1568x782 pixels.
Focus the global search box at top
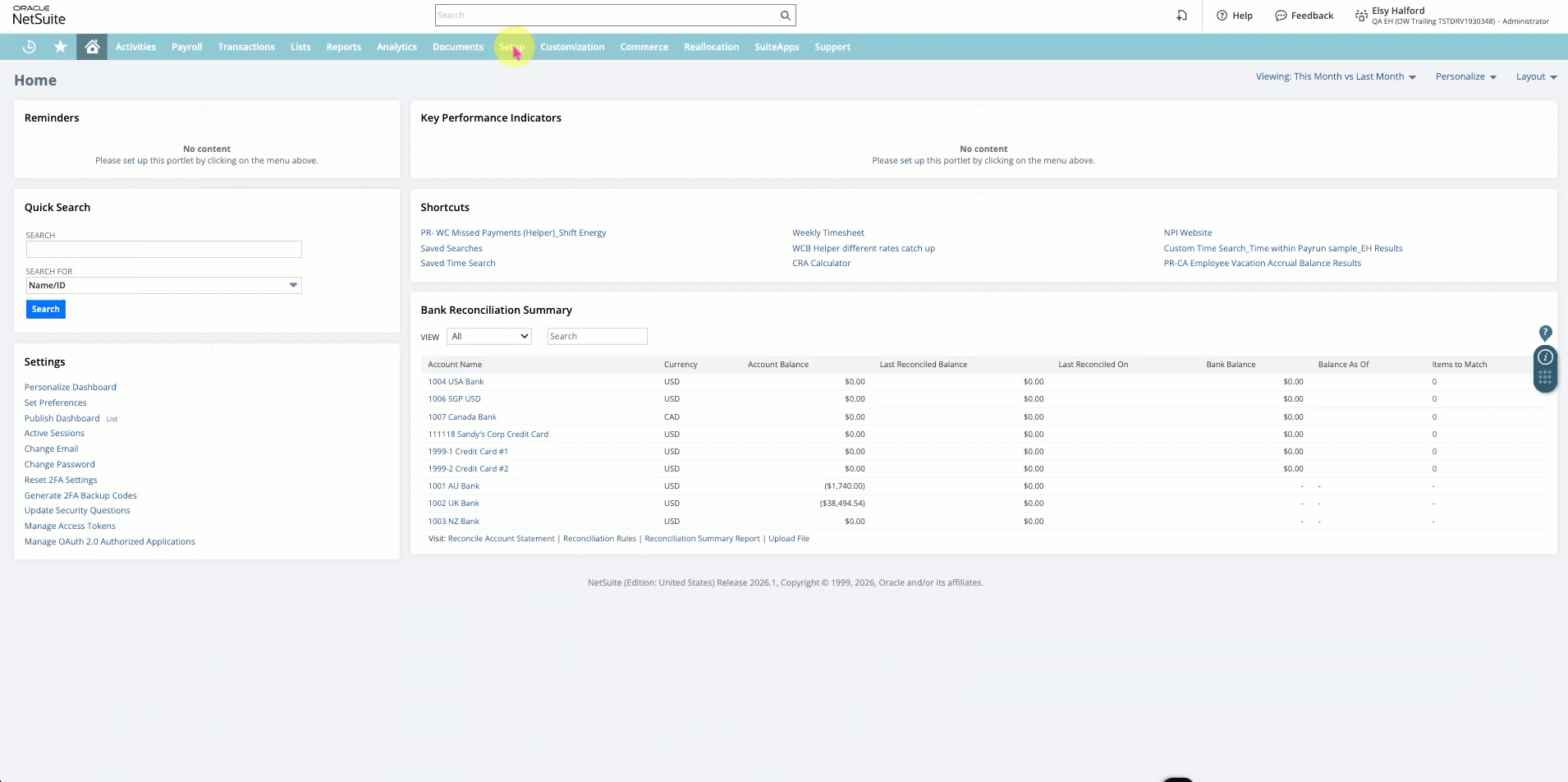(x=606, y=15)
